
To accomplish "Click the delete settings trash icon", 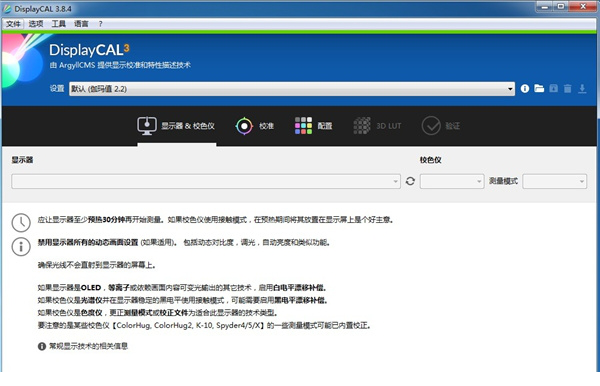I will point(567,89).
